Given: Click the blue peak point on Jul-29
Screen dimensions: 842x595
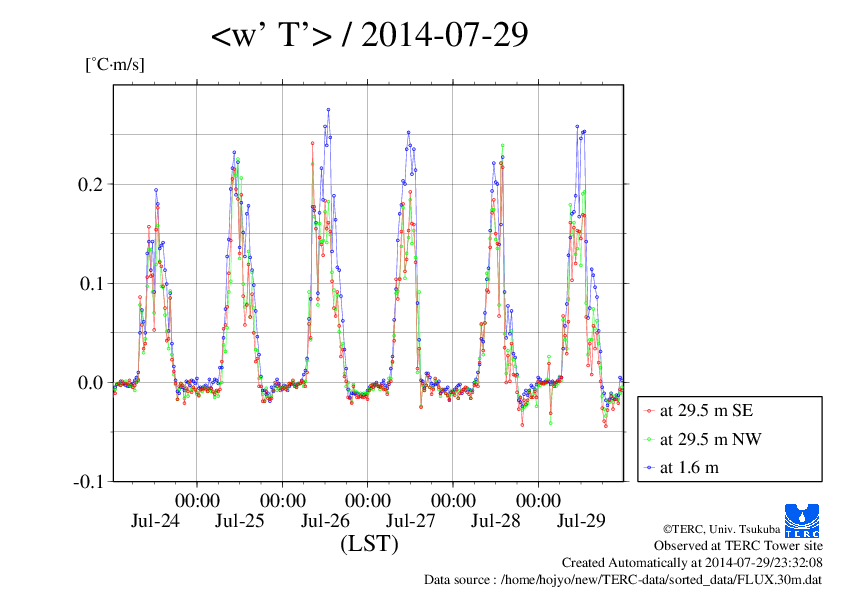Looking at the screenshot, I should (x=577, y=127).
